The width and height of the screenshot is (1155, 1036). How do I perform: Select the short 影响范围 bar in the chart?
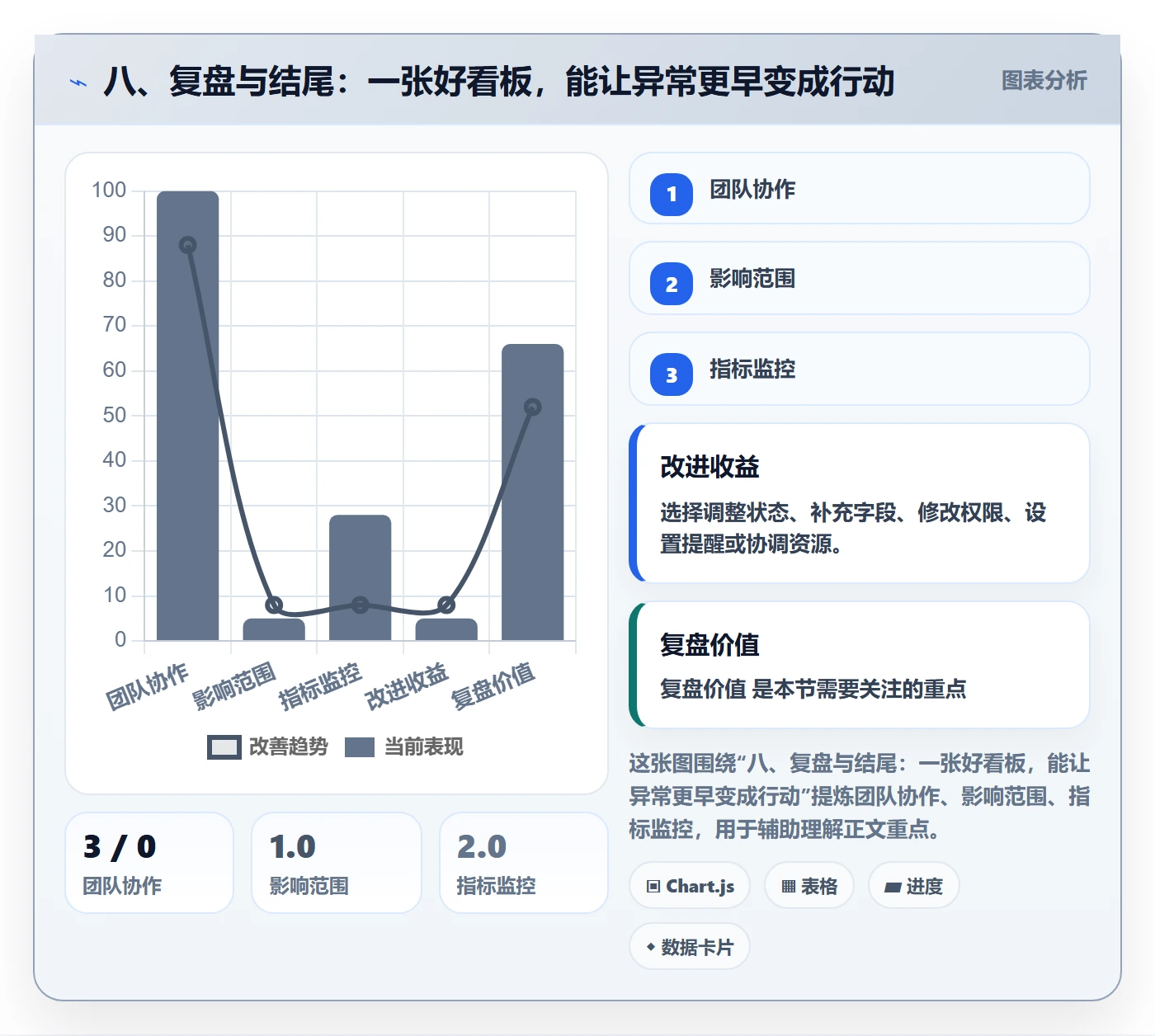pyautogui.click(x=274, y=629)
